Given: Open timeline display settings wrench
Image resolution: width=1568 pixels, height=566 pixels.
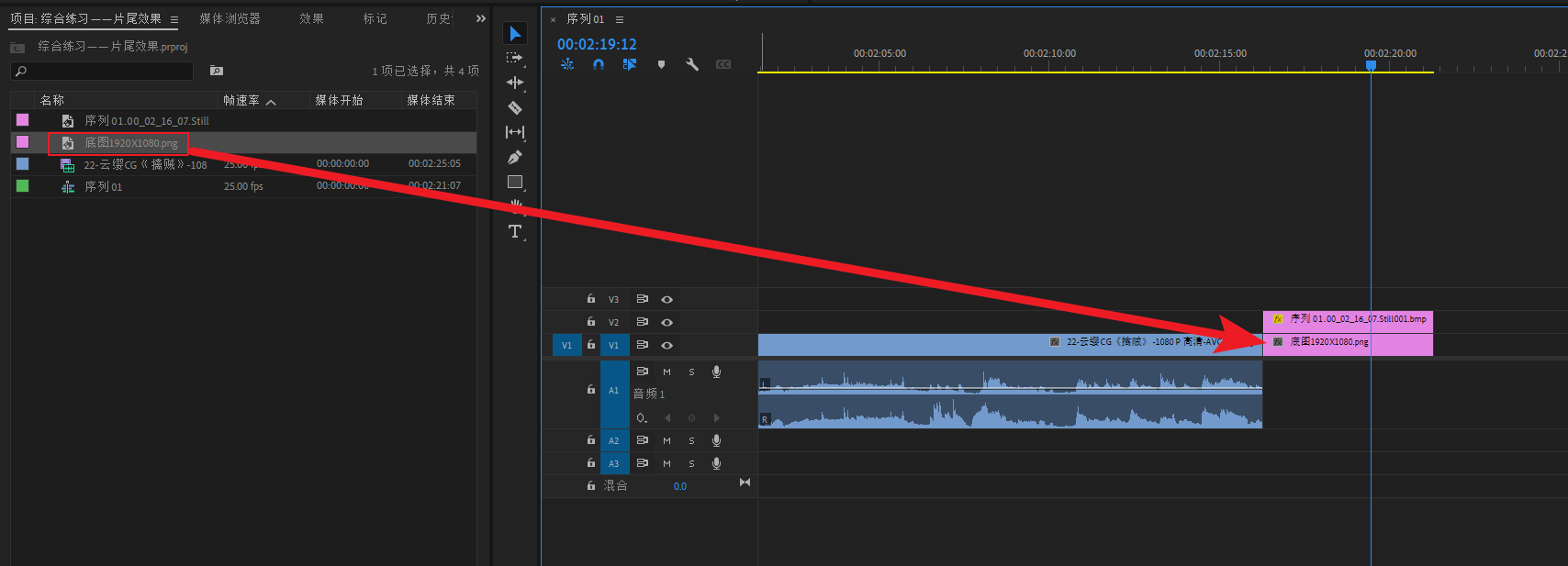Looking at the screenshot, I should 692,64.
